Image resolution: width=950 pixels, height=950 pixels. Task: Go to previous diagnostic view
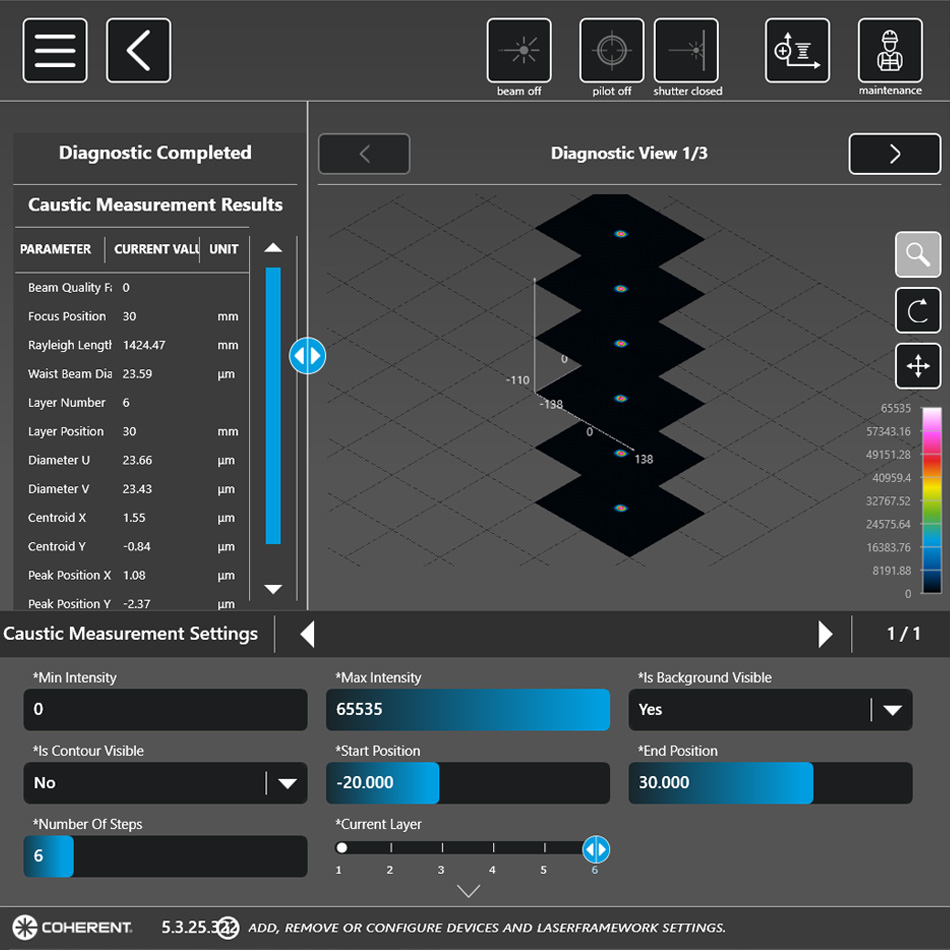coord(364,154)
